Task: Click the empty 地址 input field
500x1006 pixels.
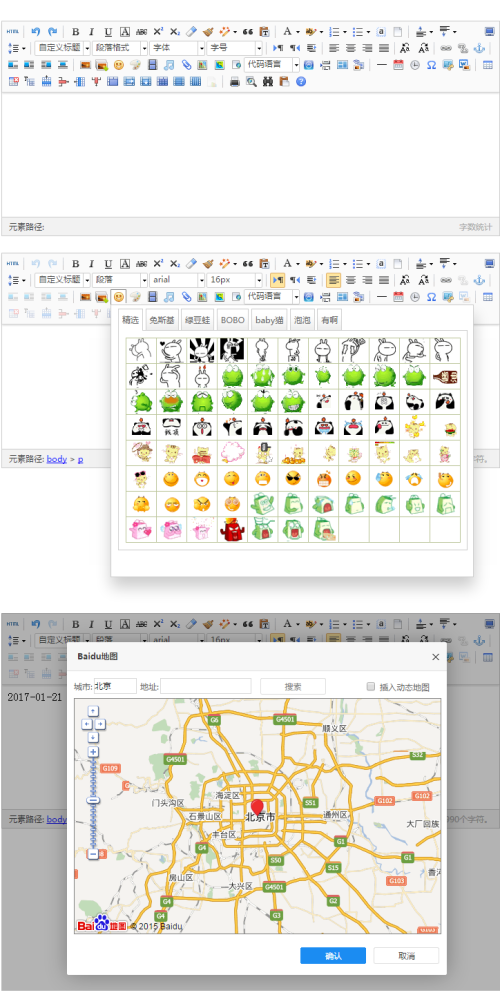Action: 206,686
